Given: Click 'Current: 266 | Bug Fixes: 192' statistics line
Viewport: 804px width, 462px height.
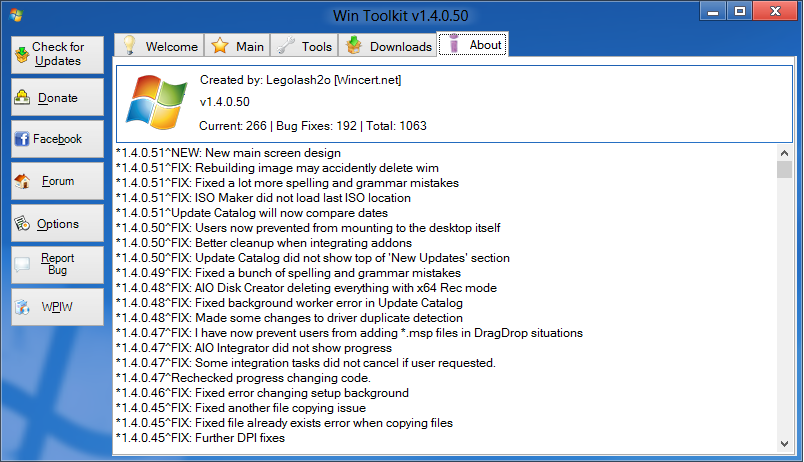Looking at the screenshot, I should pos(313,126).
